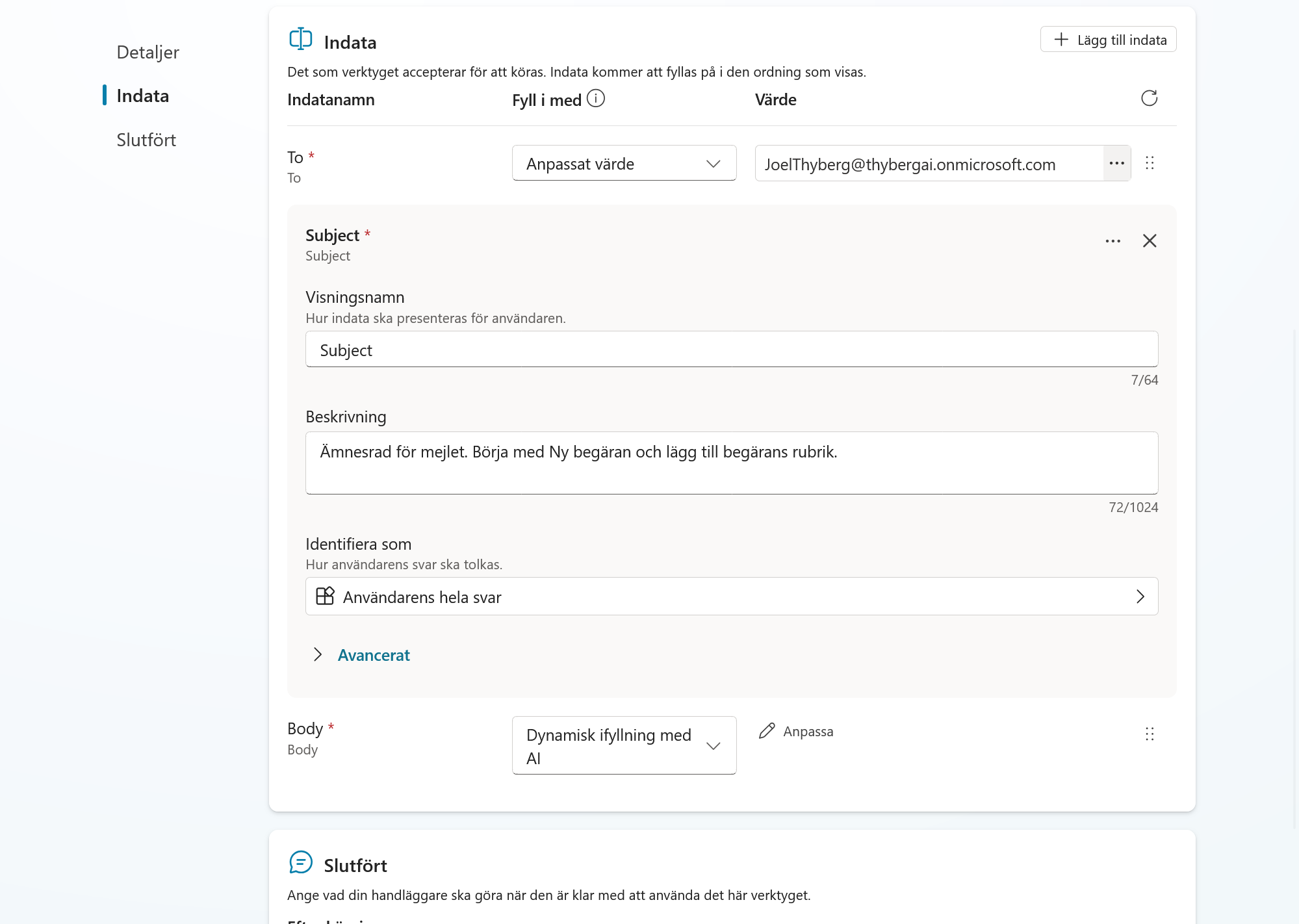Go to Detaljer in the side navigation
This screenshot has height=924, width=1299.
coord(148,52)
